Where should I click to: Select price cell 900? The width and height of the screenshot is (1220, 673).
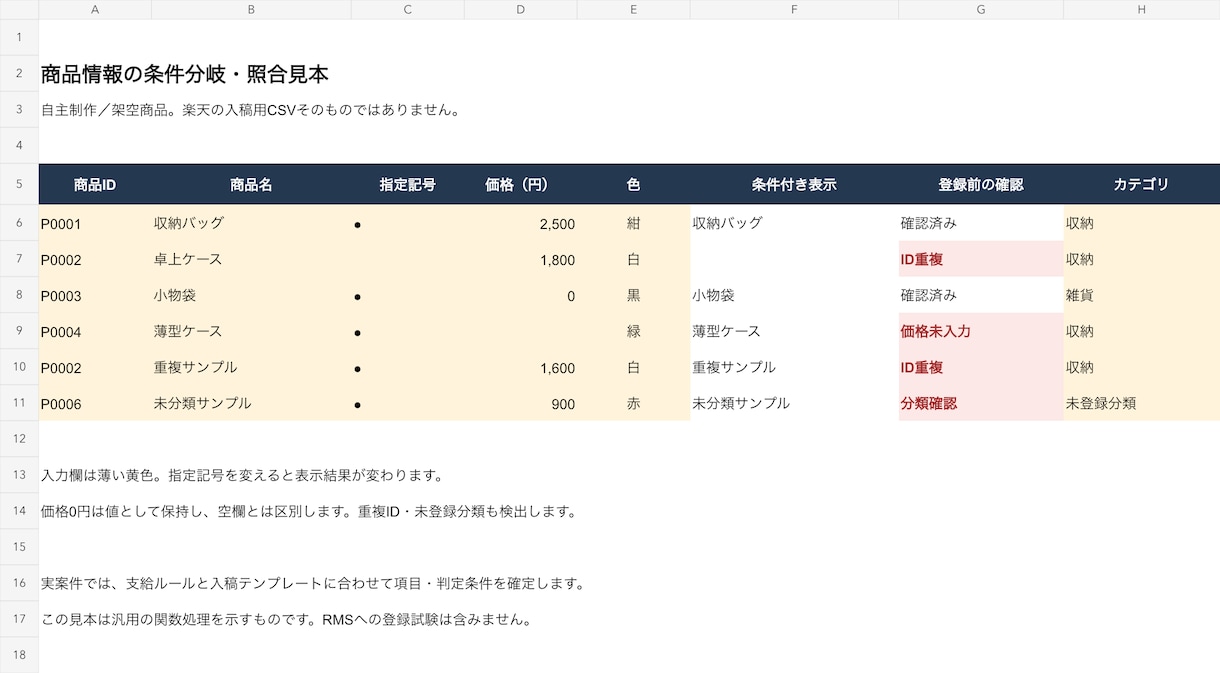pos(521,403)
